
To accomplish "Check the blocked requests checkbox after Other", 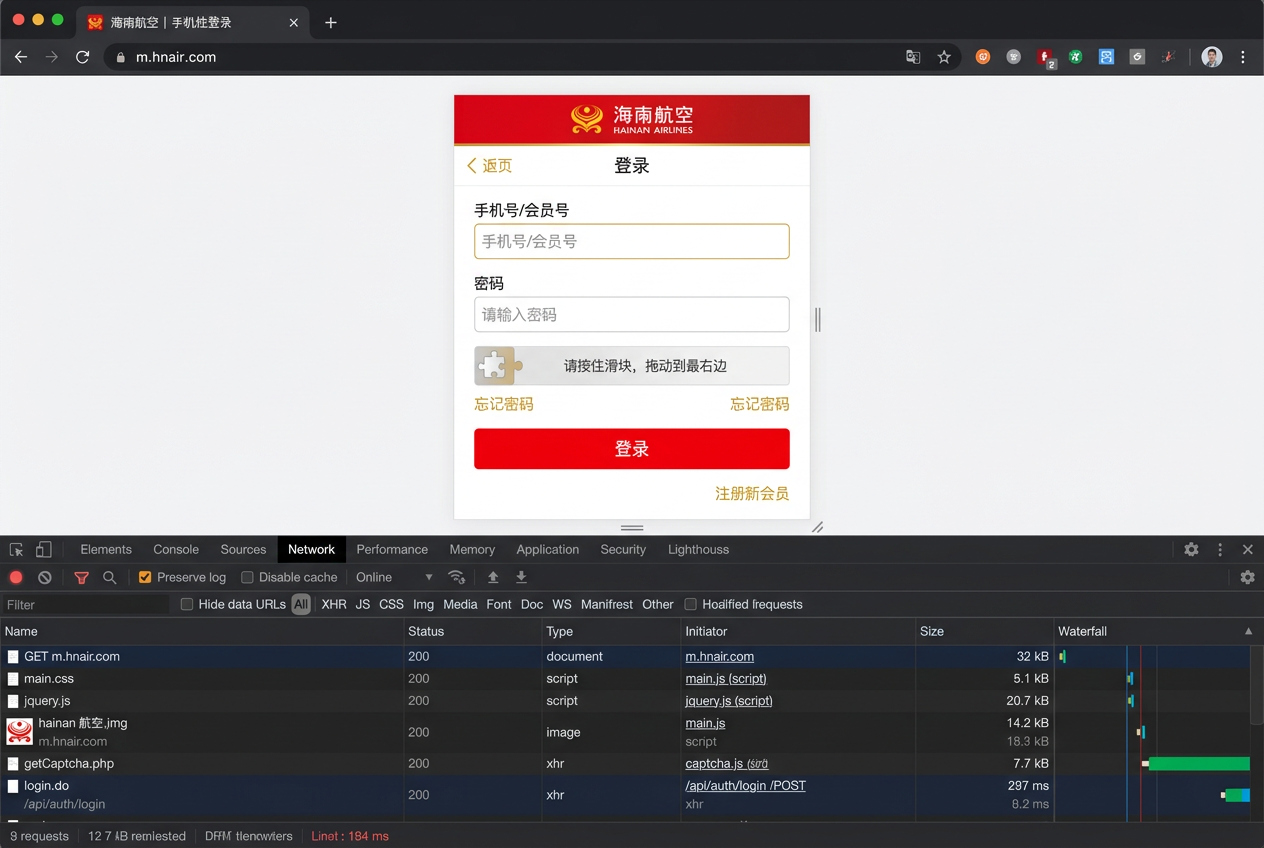I will point(690,604).
